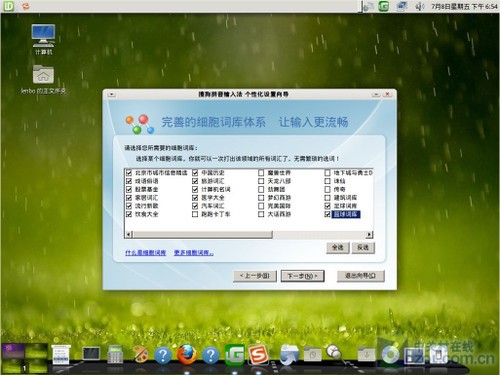Click the 全选 select-all button

click(x=338, y=247)
